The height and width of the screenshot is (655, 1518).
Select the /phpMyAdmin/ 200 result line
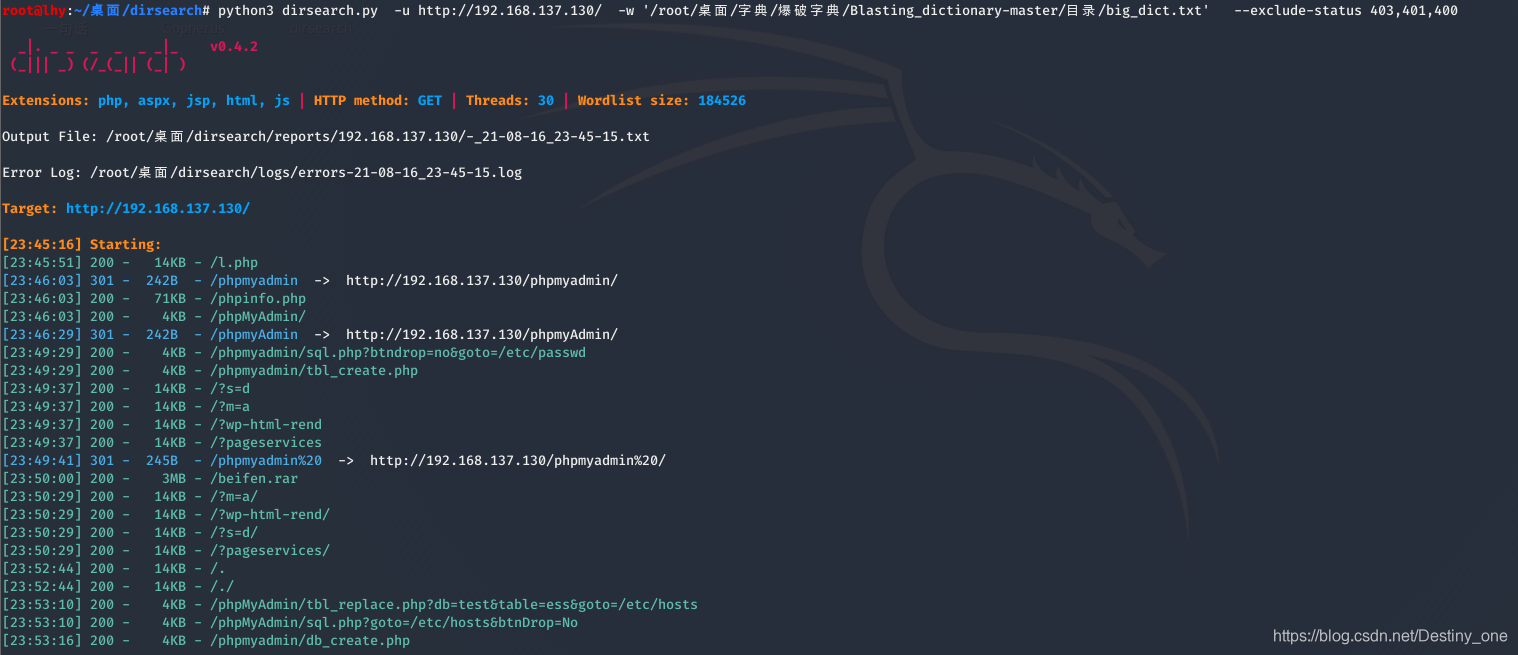point(154,316)
